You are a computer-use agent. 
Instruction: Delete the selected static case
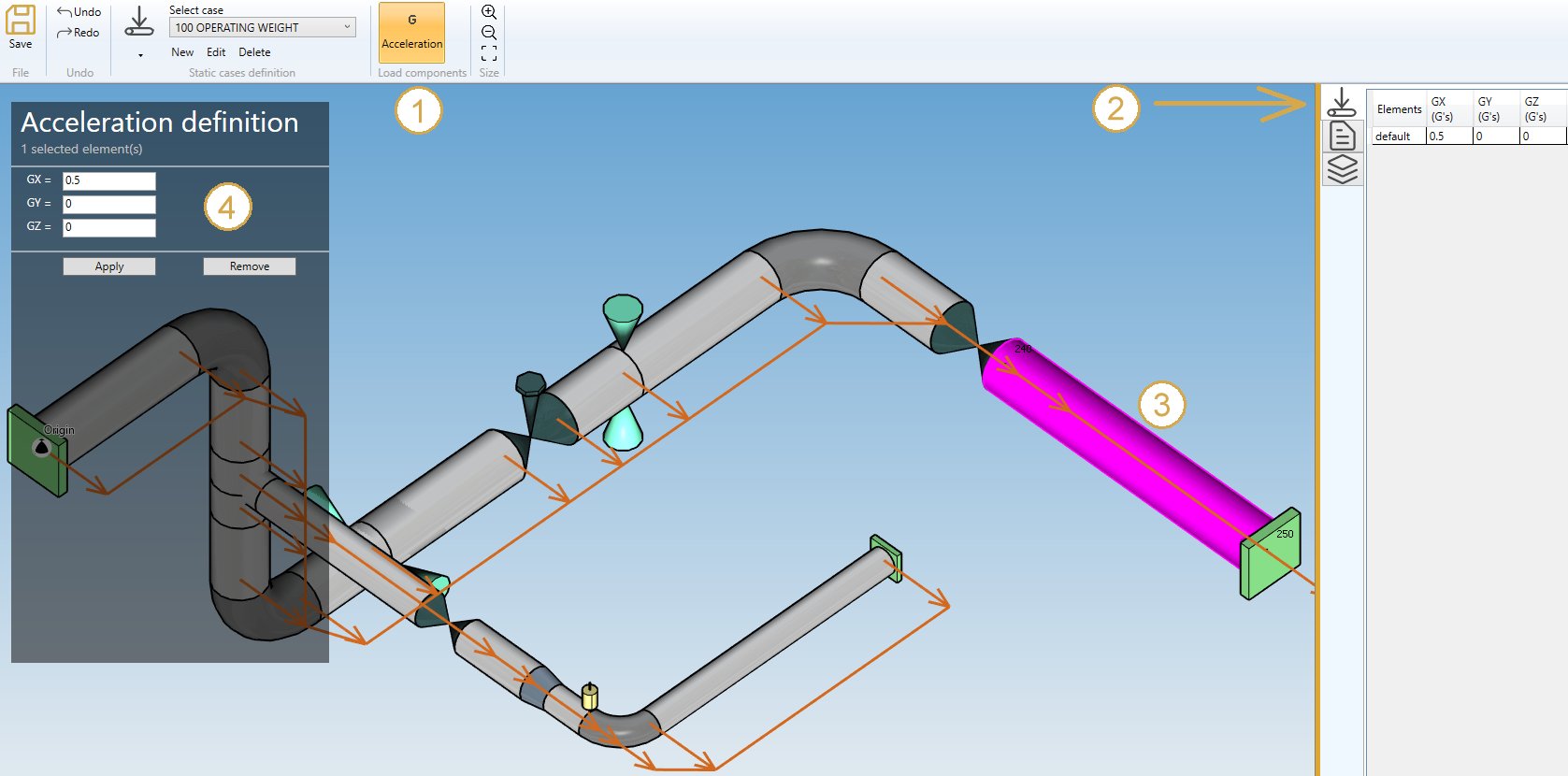(x=254, y=52)
